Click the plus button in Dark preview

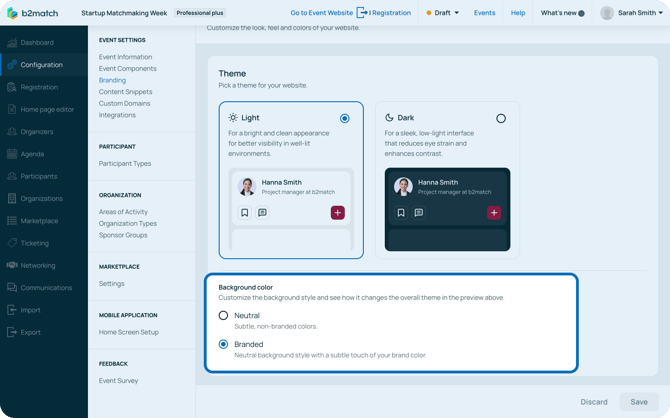tap(494, 213)
